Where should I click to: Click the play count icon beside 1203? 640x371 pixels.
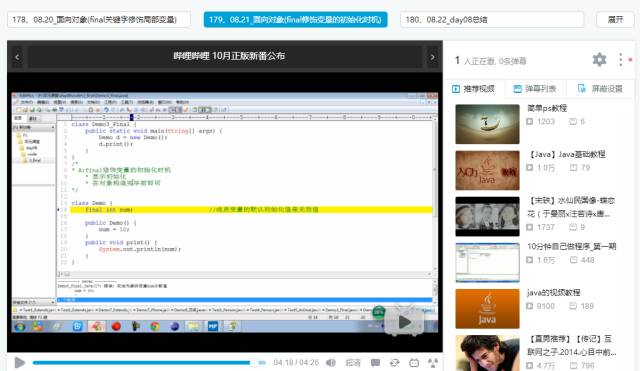coord(530,122)
